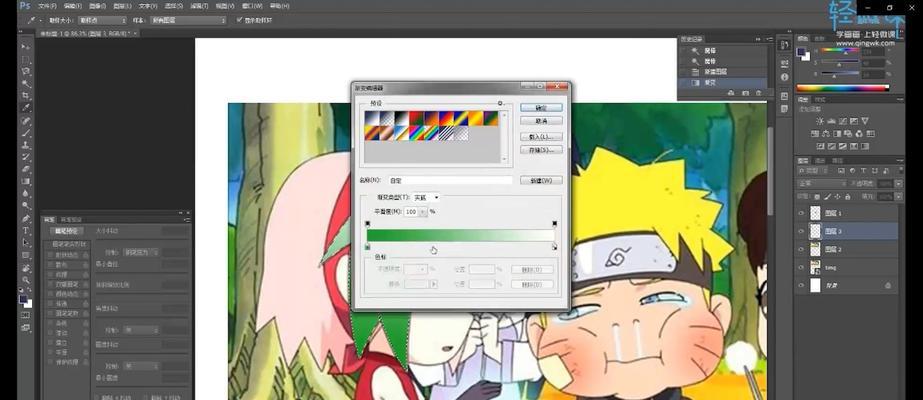Screen dimensions: 923x400
Task: Click the Invert adjustment icon
Action: click(x=820, y=145)
